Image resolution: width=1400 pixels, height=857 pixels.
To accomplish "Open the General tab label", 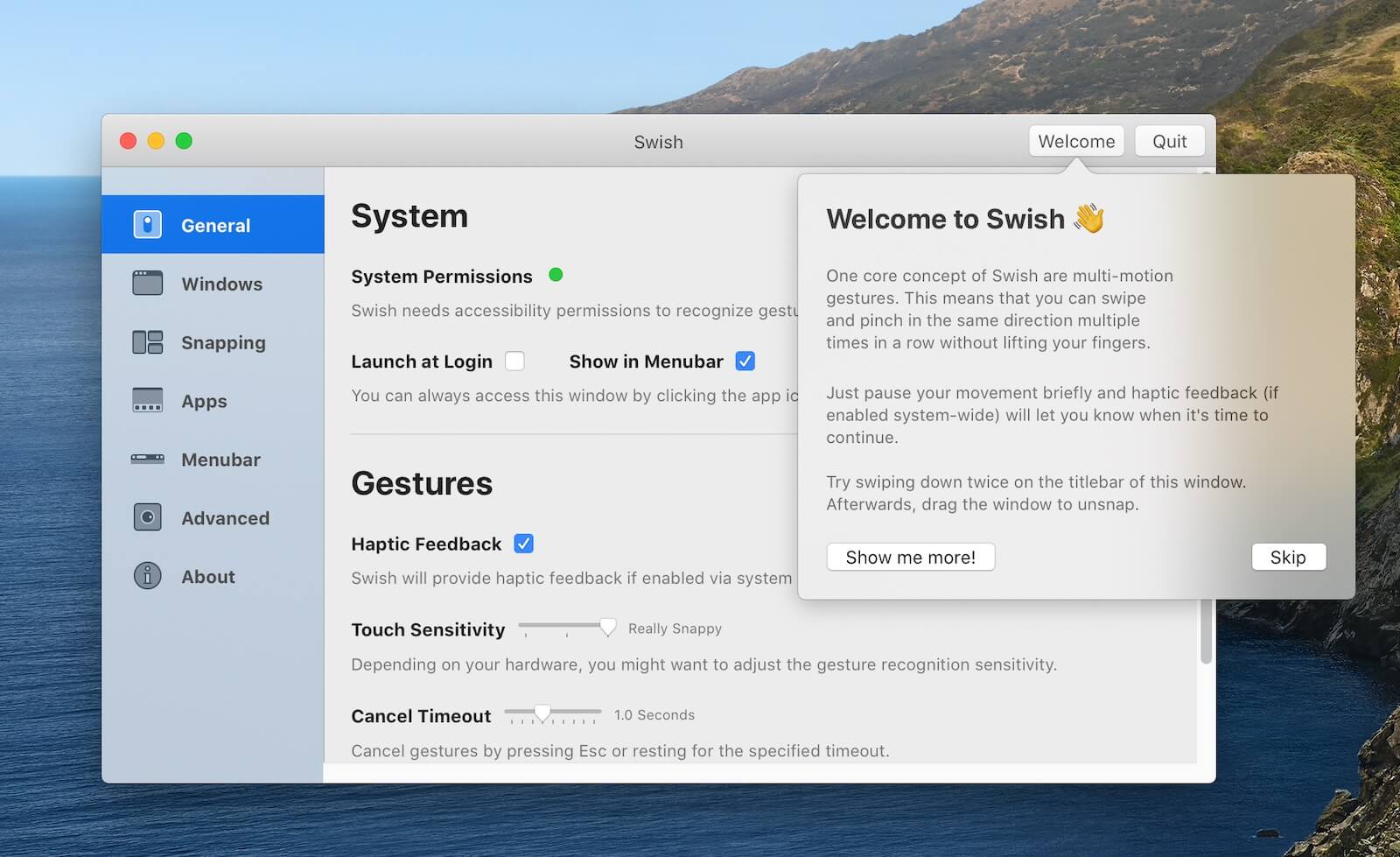I will click(215, 225).
